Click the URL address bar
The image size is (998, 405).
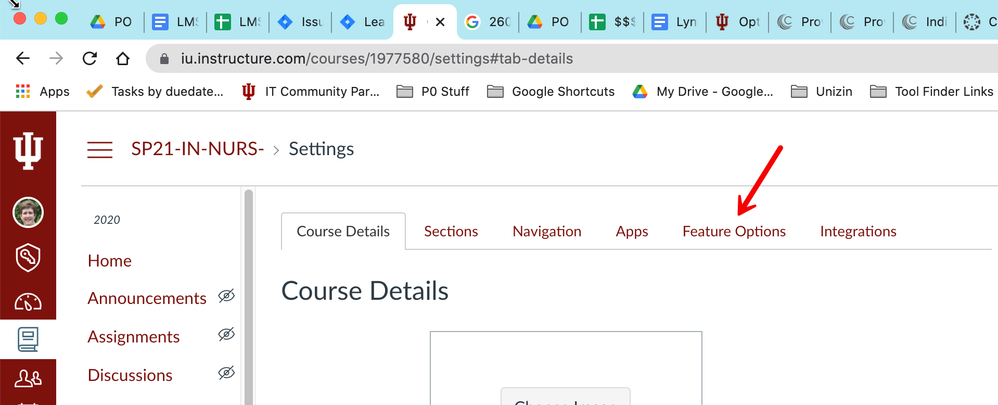573,59
